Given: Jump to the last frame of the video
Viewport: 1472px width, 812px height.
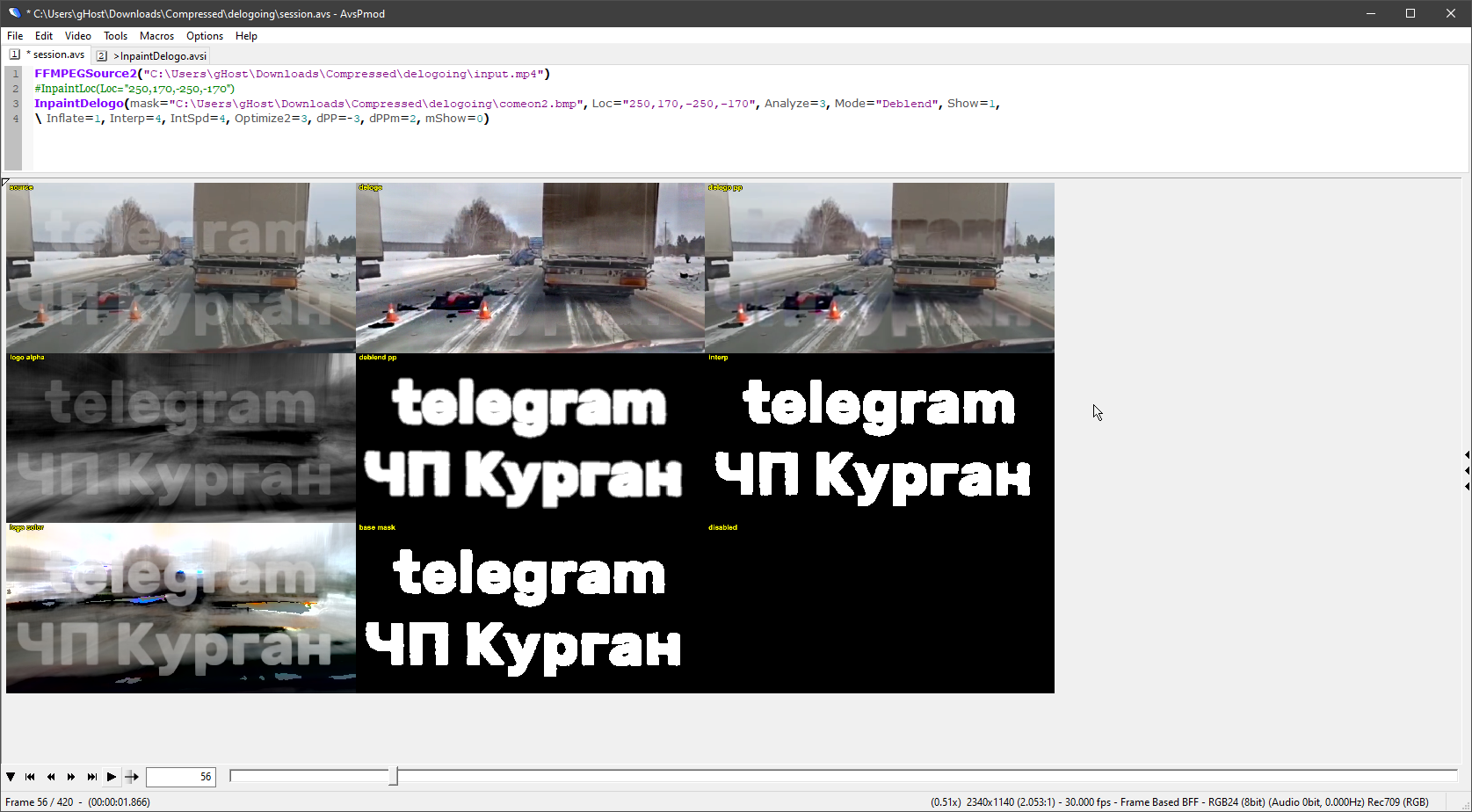Looking at the screenshot, I should click(x=91, y=777).
